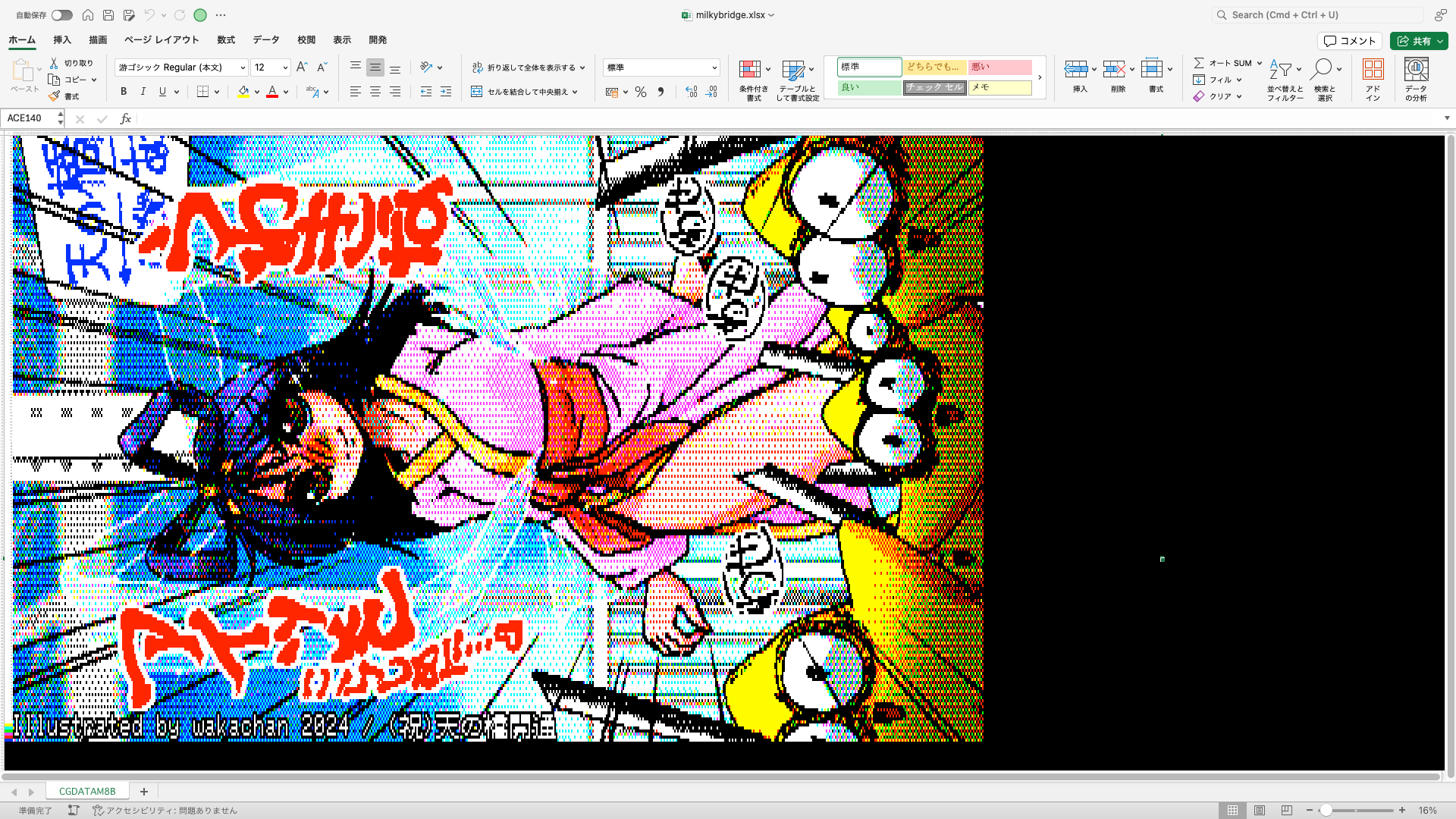The height and width of the screenshot is (819, 1456).
Task: Open Conditional Formatting menu
Action: [x=754, y=80]
